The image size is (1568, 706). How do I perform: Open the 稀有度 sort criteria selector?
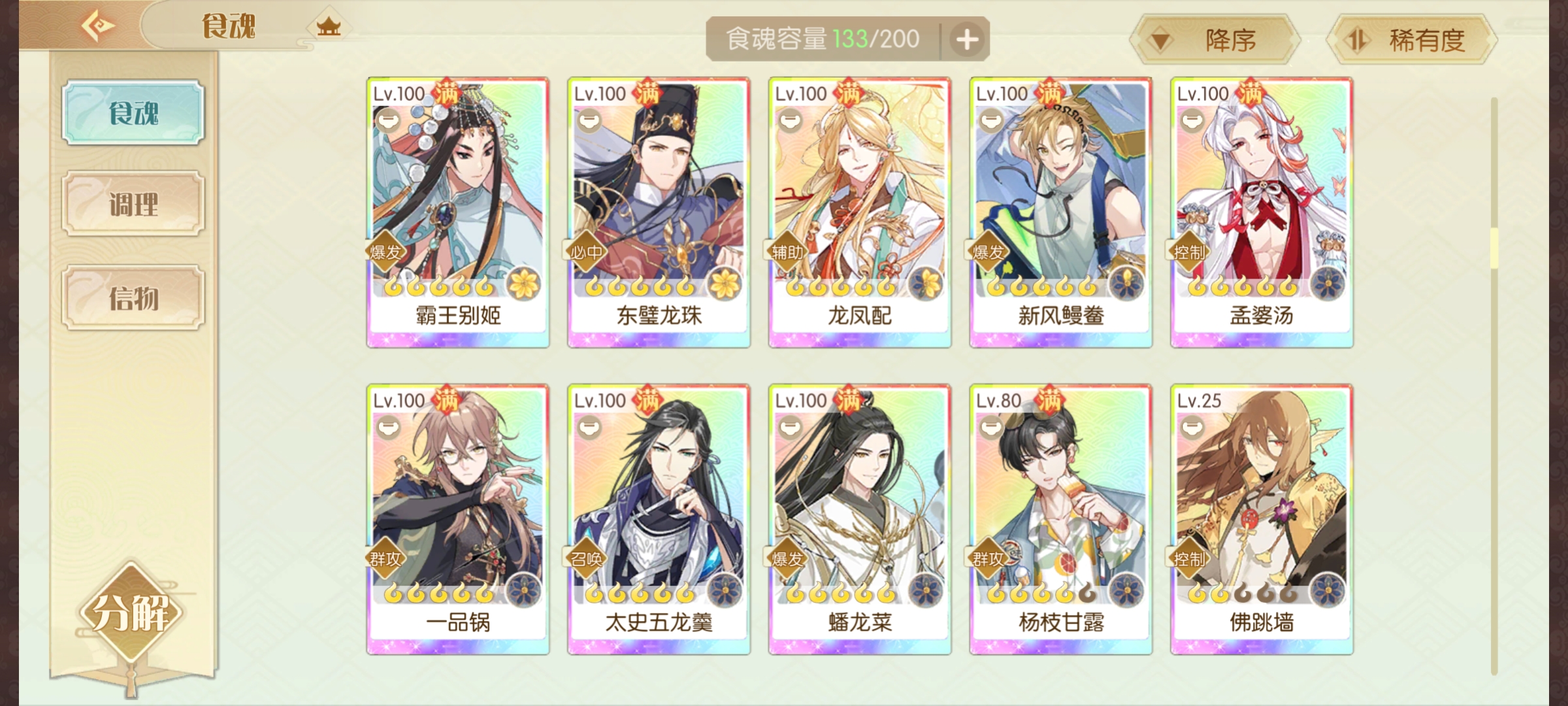click(1411, 41)
